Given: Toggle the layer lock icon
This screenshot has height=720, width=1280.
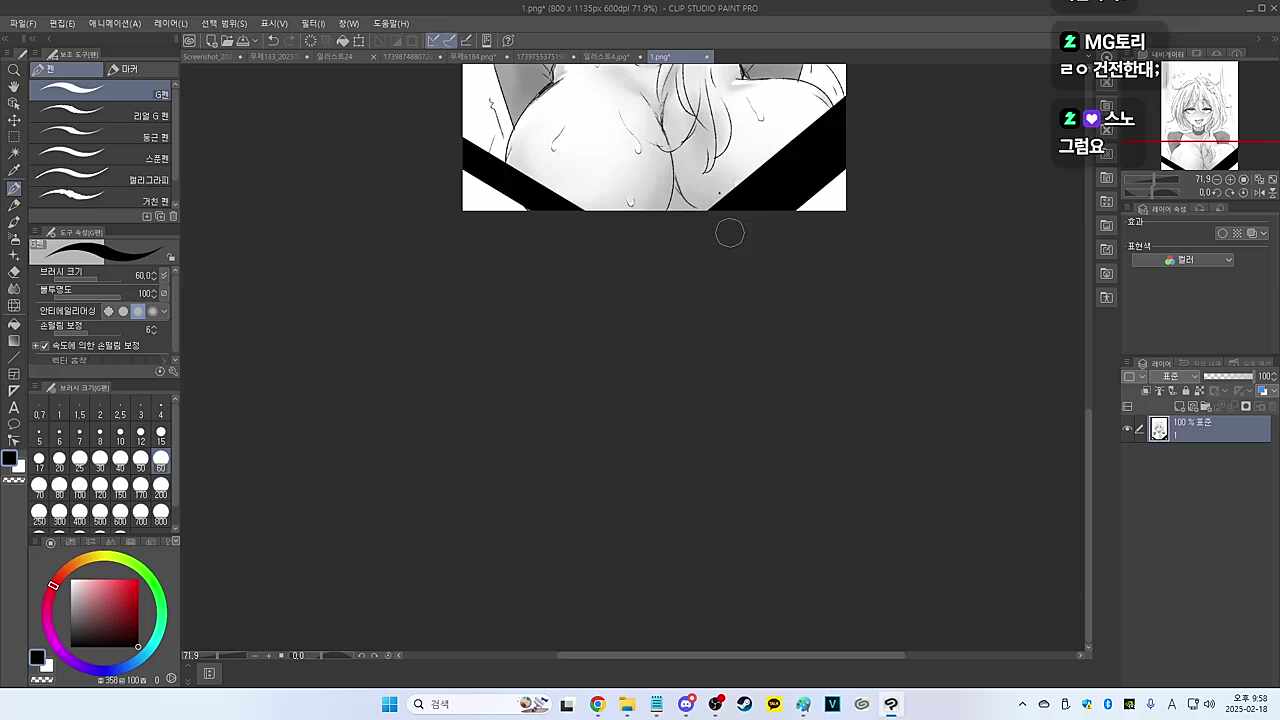Looking at the screenshot, I should [x=1186, y=391].
